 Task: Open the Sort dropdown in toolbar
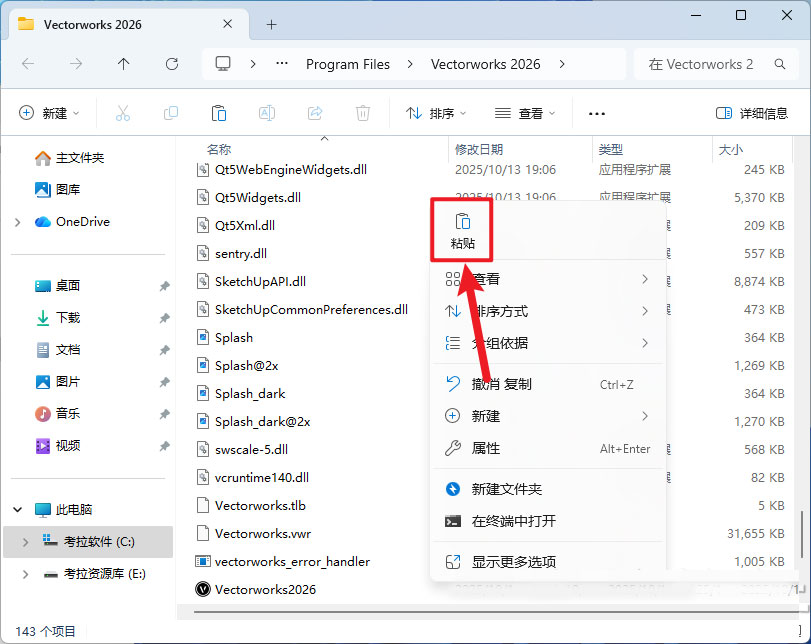point(436,113)
